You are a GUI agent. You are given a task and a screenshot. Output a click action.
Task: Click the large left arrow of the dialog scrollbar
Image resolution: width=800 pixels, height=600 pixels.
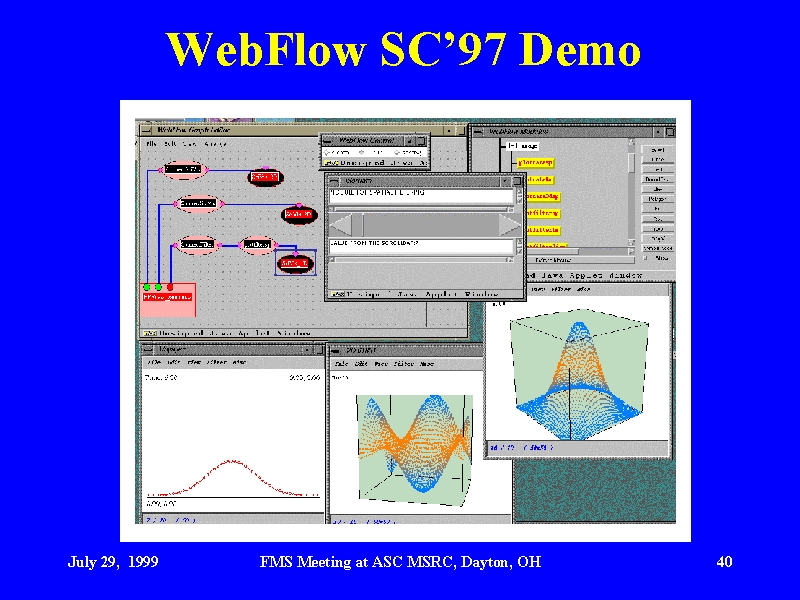pyautogui.click(x=340, y=225)
